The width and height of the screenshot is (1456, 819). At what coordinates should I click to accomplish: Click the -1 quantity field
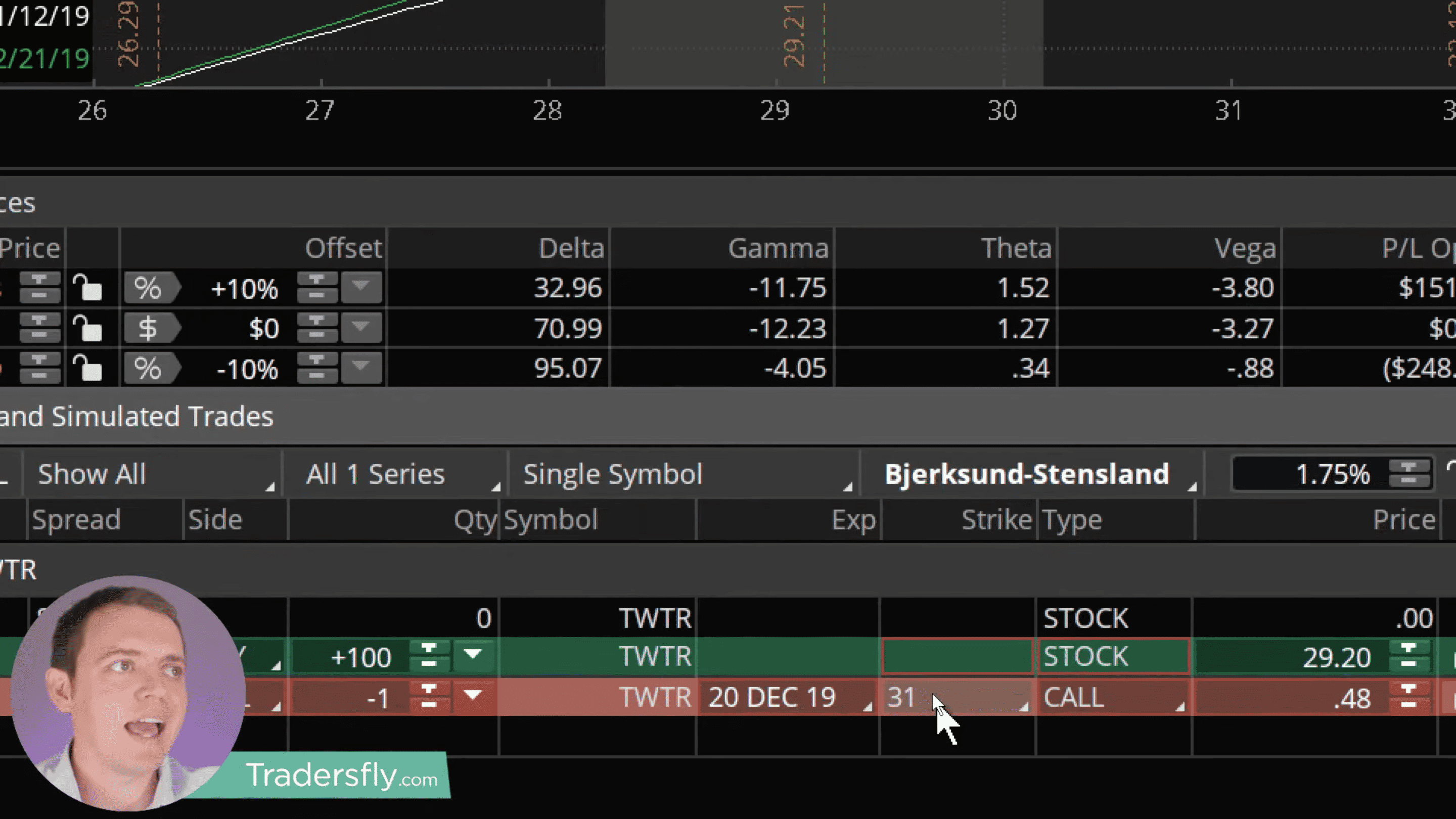click(349, 697)
